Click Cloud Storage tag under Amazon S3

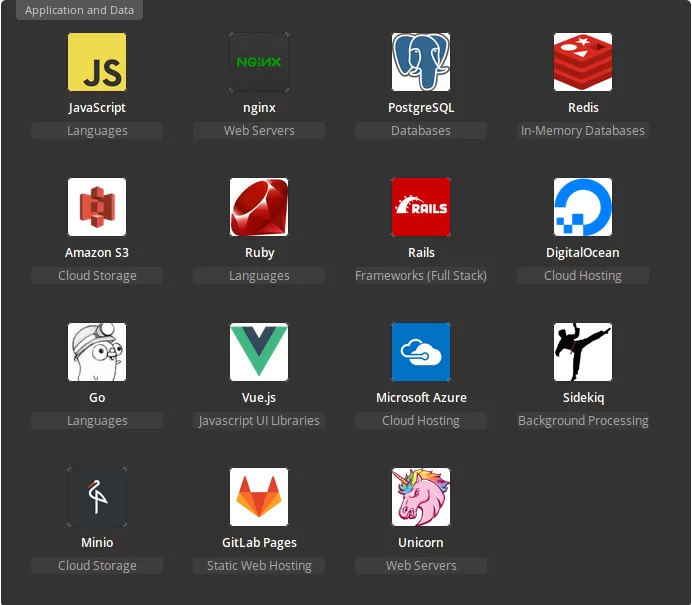point(97,276)
